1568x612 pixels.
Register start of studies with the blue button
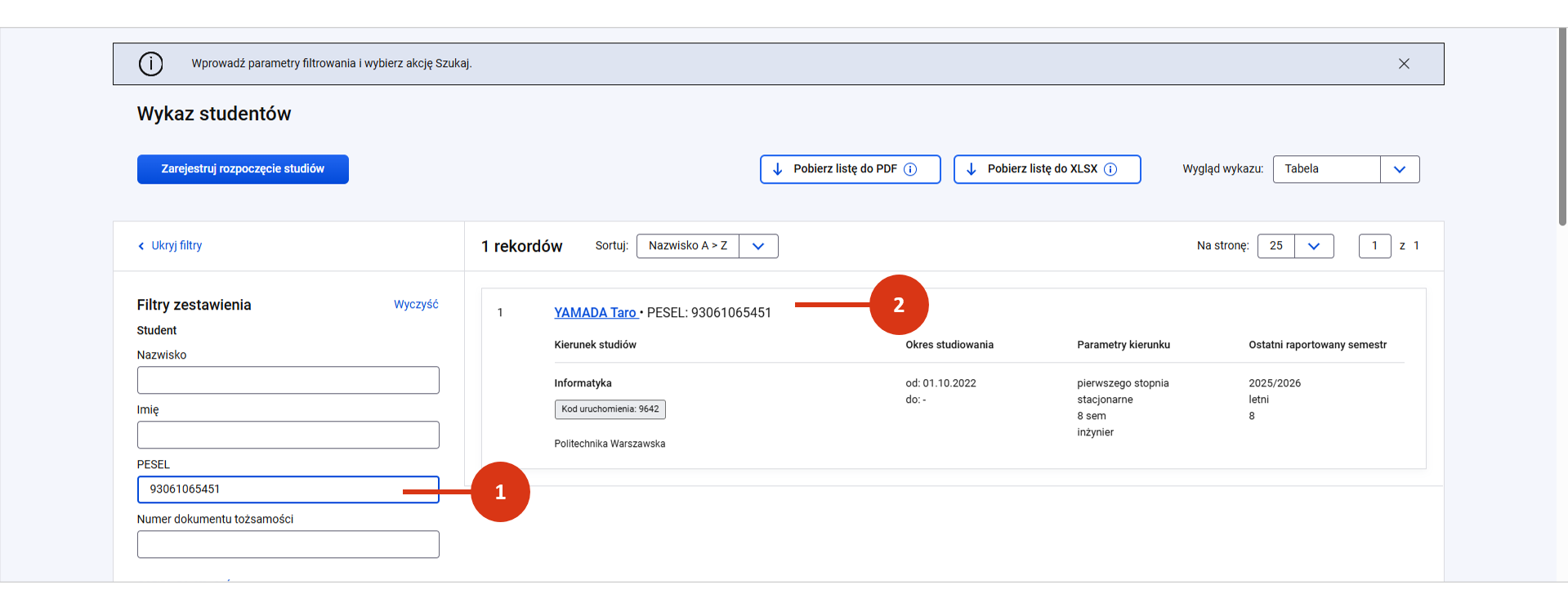243,169
